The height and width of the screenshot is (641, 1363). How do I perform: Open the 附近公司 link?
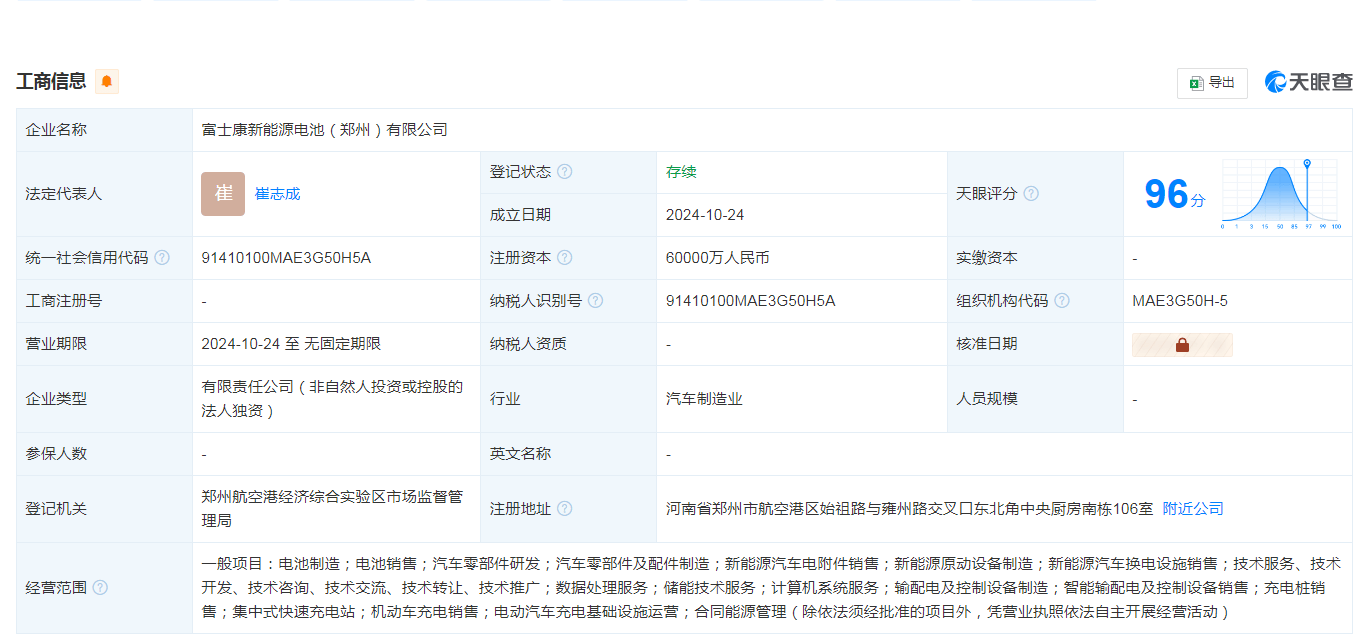[1193, 509]
